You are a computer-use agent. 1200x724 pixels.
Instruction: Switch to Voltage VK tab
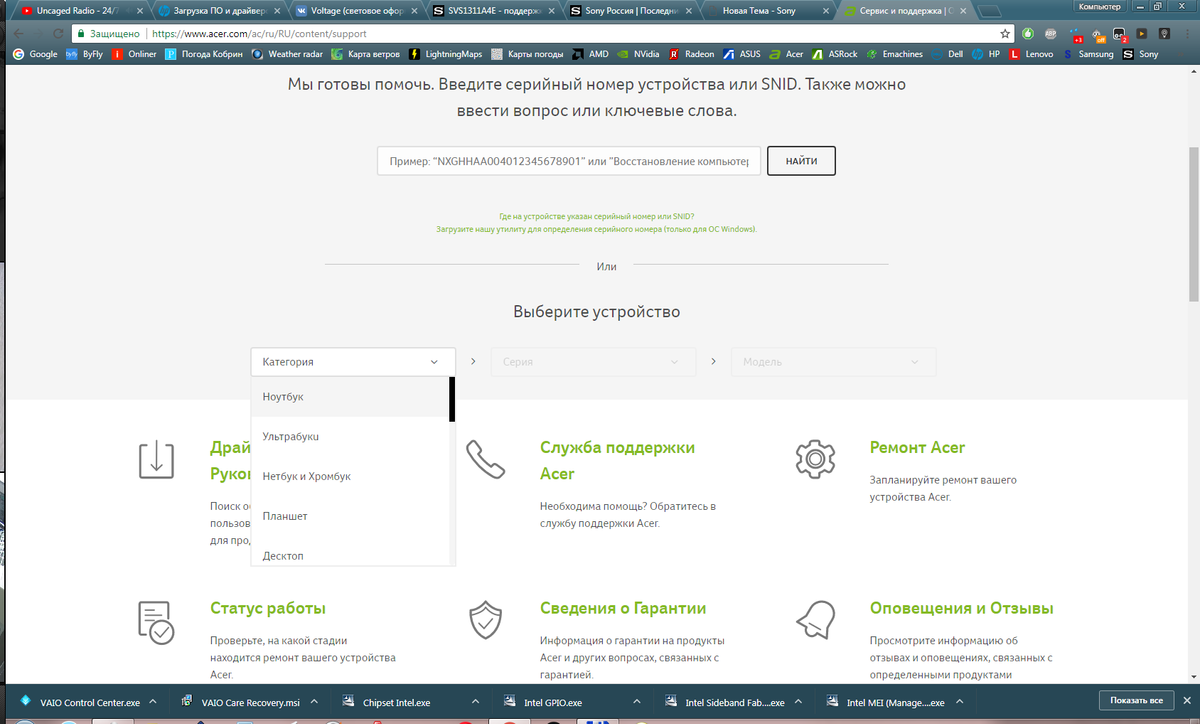click(x=355, y=12)
